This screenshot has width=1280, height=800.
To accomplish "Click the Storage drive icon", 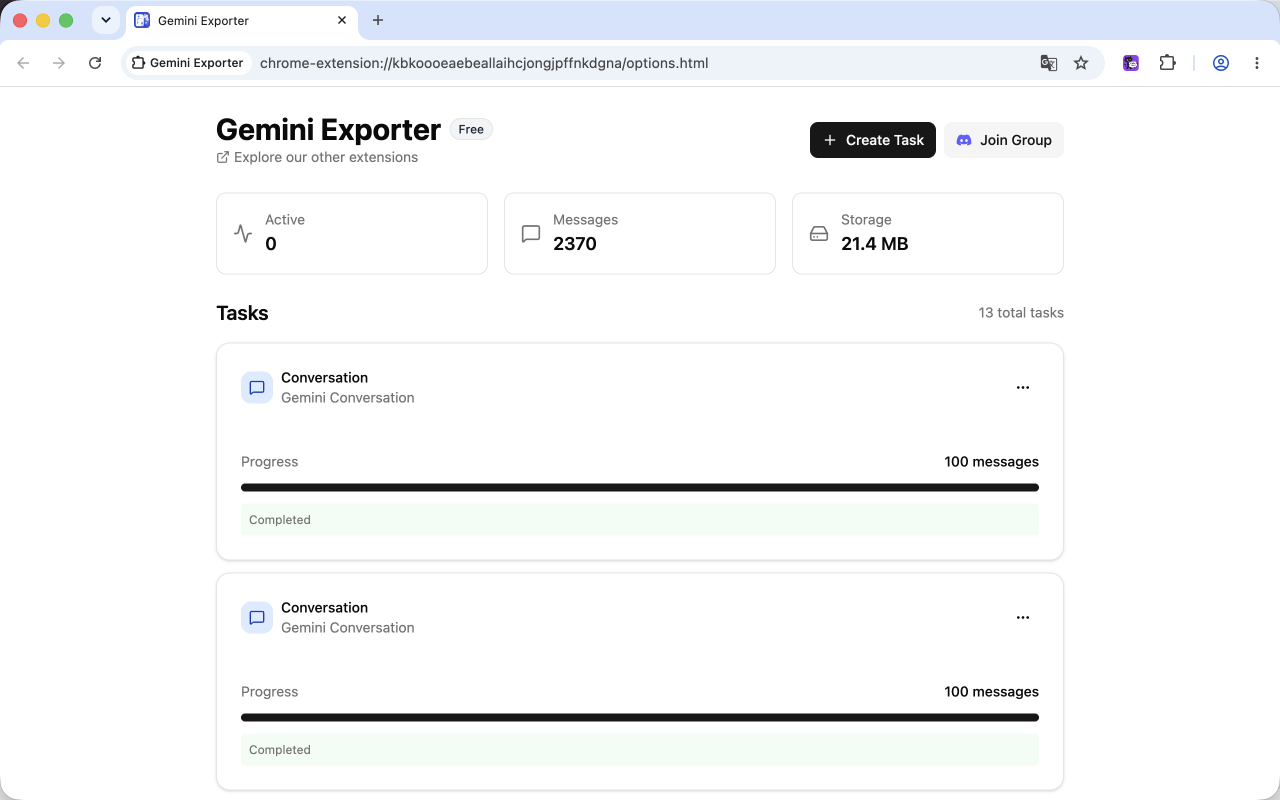I will (819, 233).
